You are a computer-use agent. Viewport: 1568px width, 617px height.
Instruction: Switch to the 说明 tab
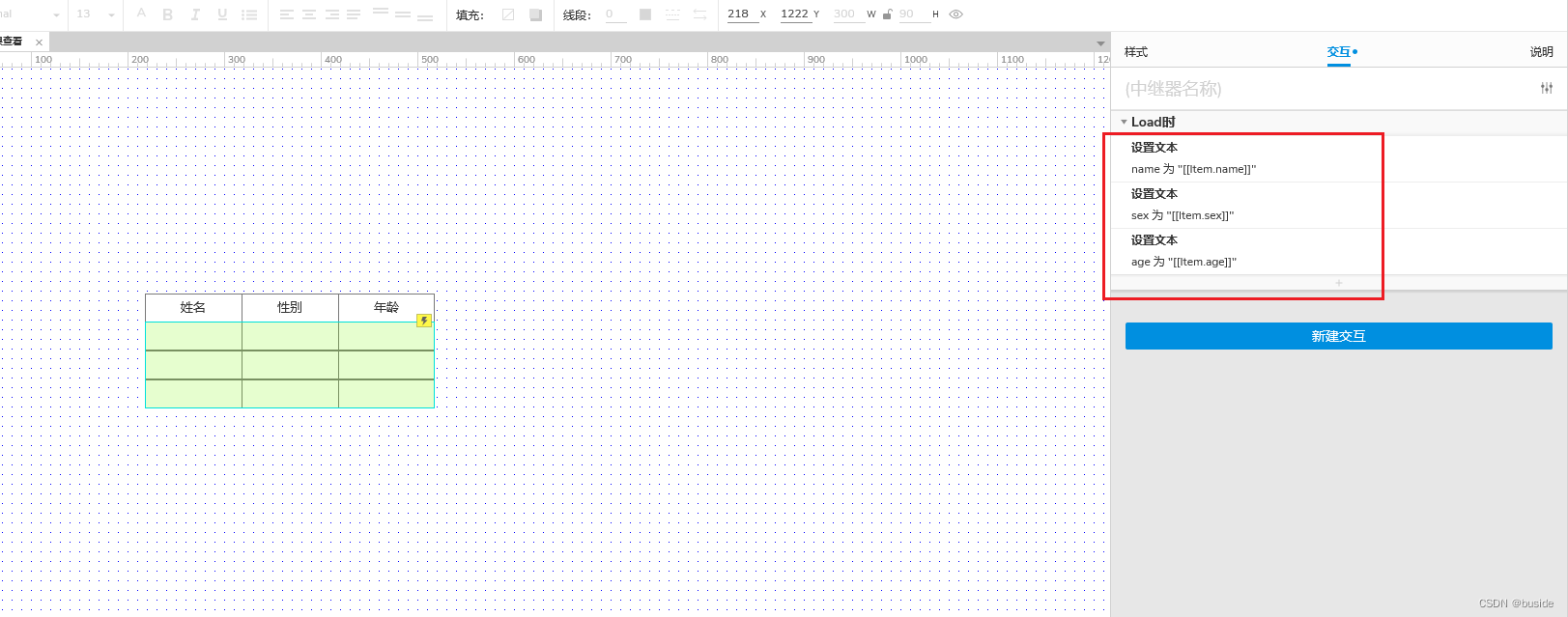click(1541, 52)
